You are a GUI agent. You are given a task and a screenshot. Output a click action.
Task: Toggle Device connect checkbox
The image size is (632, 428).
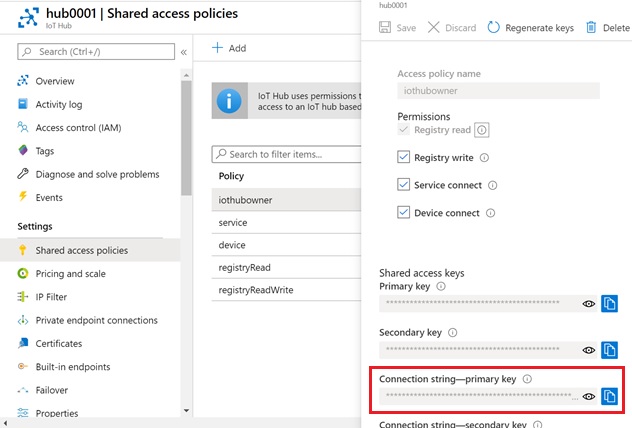point(403,212)
